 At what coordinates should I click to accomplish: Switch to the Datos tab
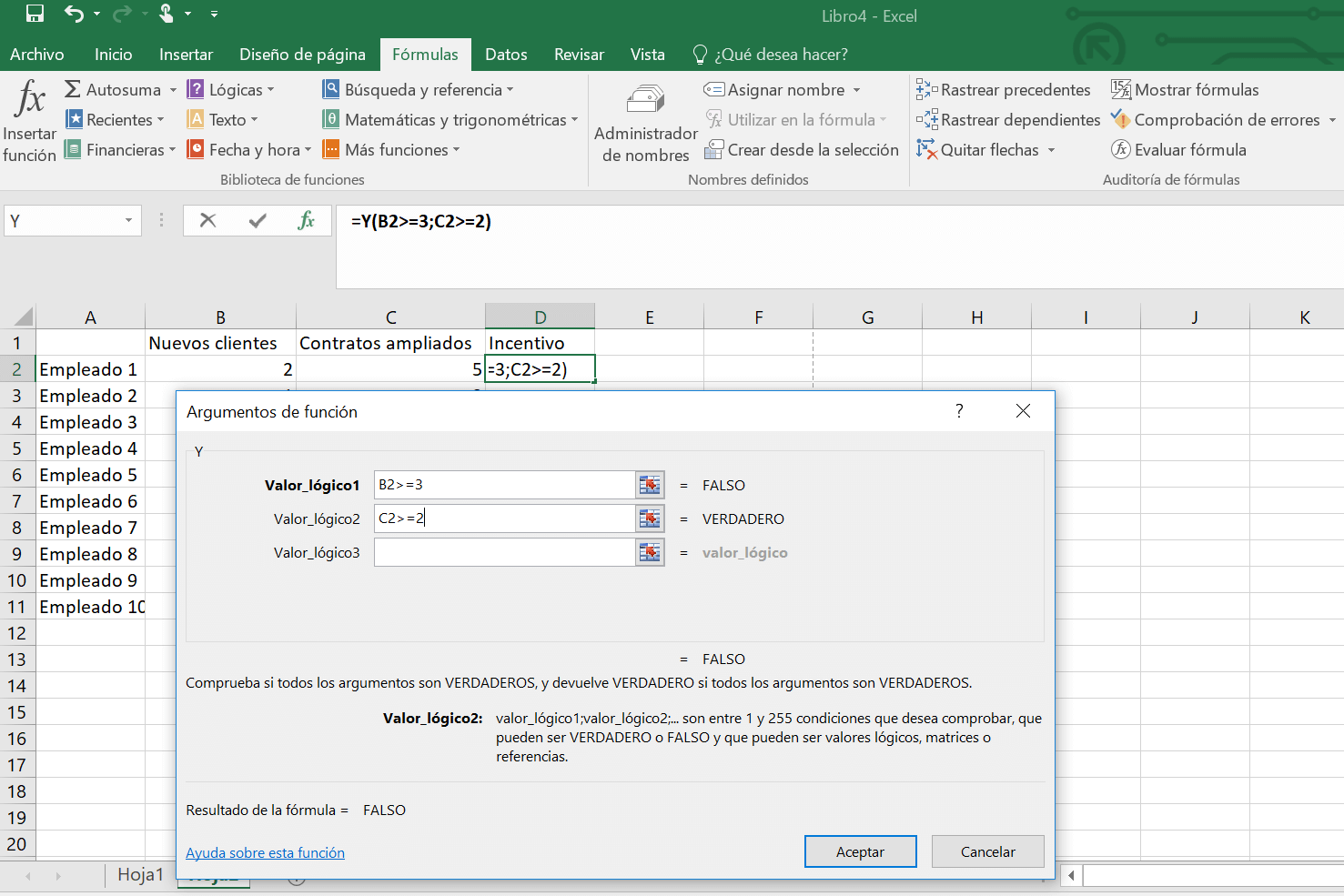click(x=506, y=55)
